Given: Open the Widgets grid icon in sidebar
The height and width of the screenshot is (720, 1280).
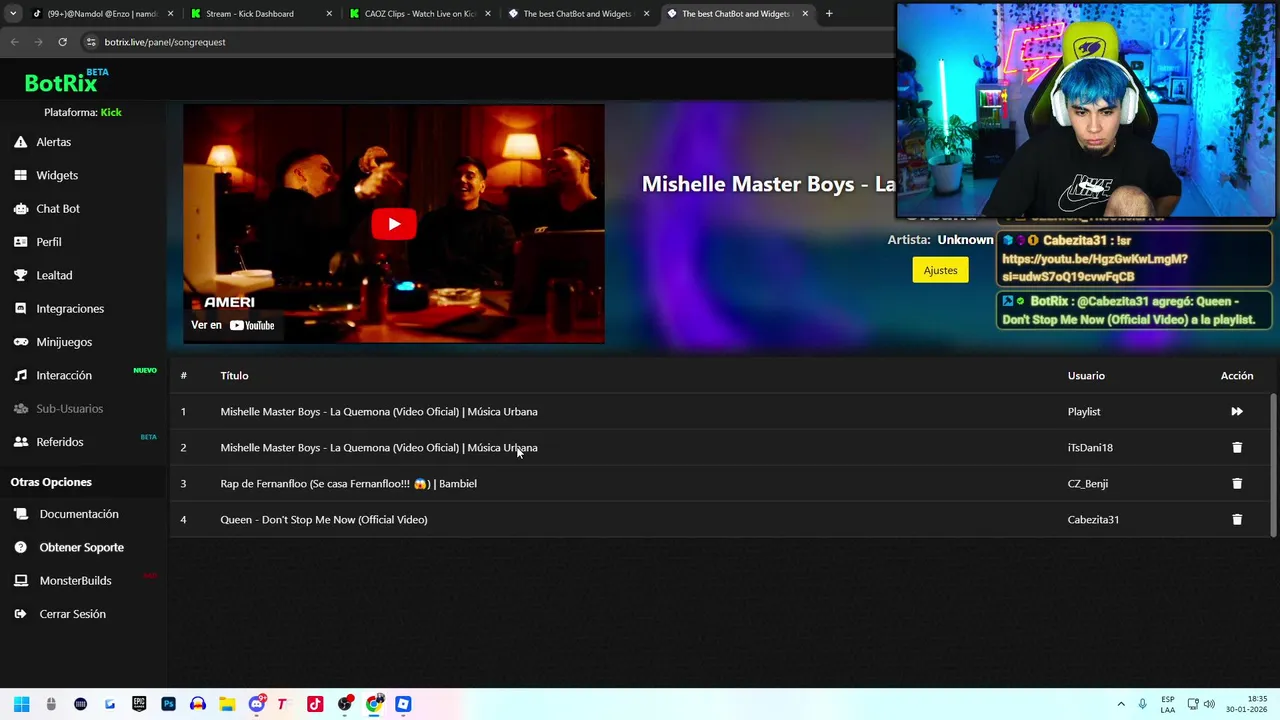Looking at the screenshot, I should pos(20,175).
